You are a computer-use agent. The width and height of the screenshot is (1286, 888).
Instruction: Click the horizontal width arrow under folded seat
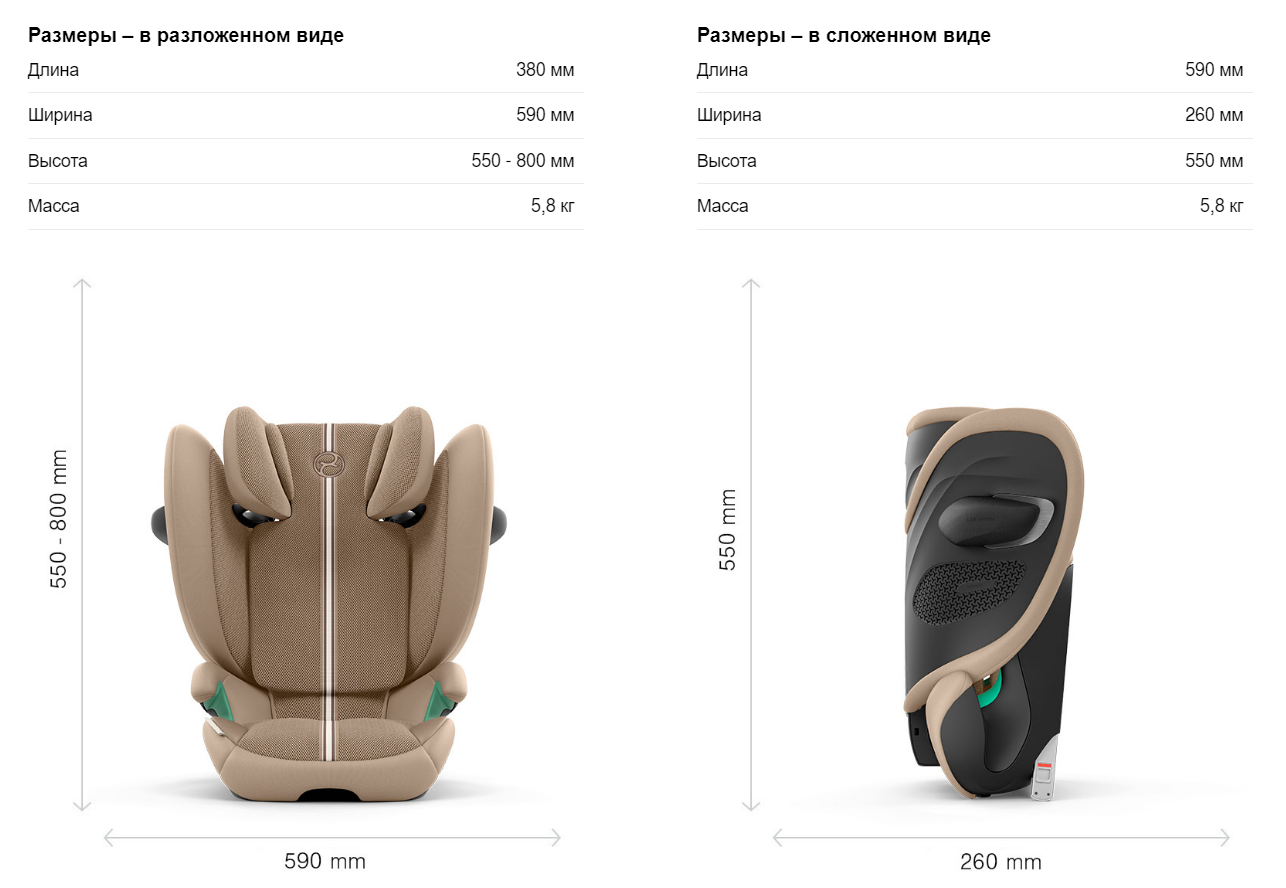(1001, 838)
